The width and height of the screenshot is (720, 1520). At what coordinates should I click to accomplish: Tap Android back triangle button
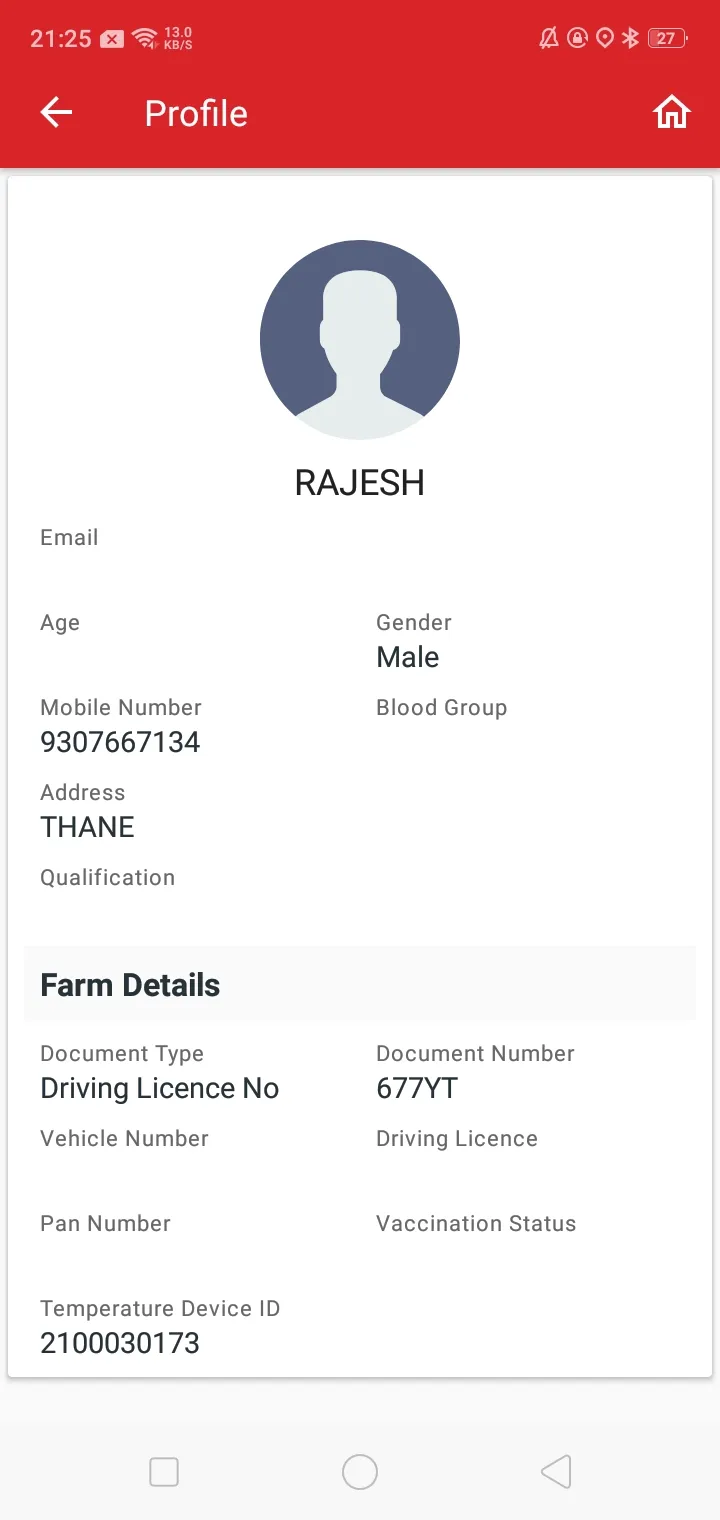[556, 1472]
